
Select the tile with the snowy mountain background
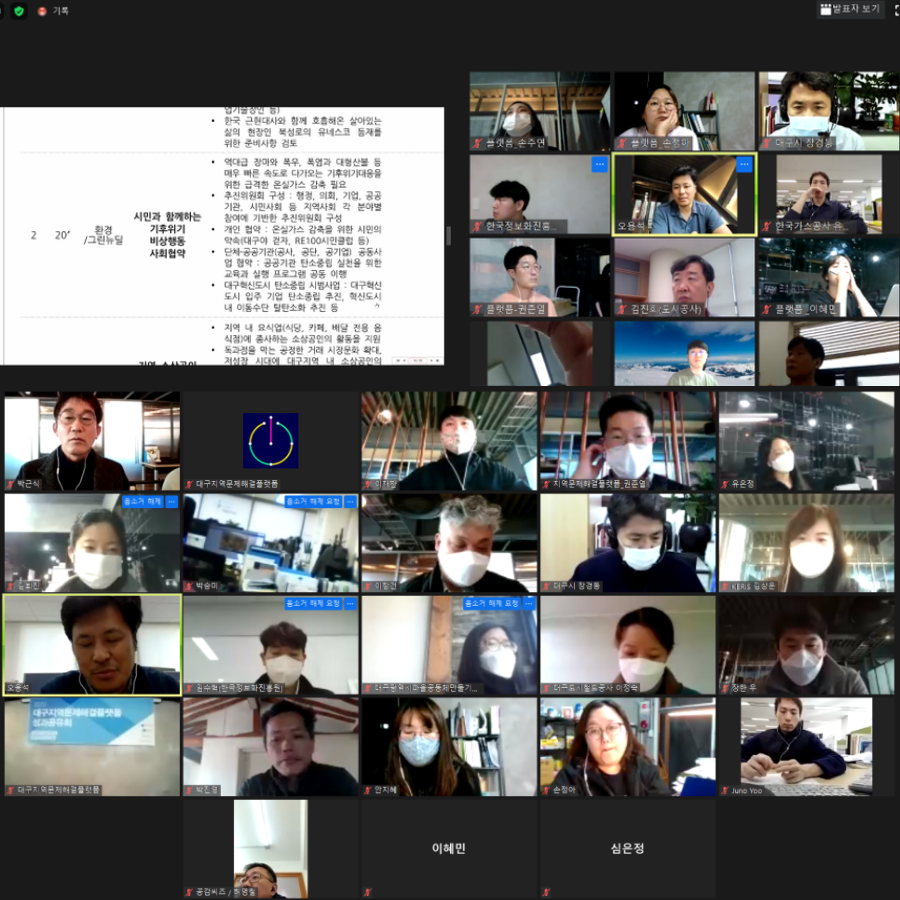click(684, 354)
